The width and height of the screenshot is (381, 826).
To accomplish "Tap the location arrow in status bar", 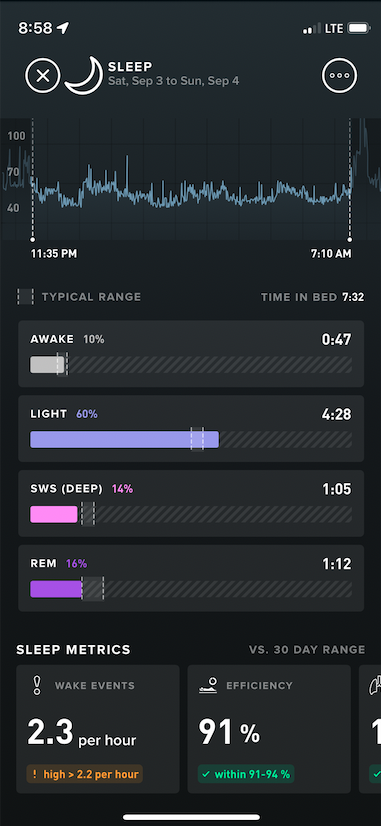I will pos(63,27).
